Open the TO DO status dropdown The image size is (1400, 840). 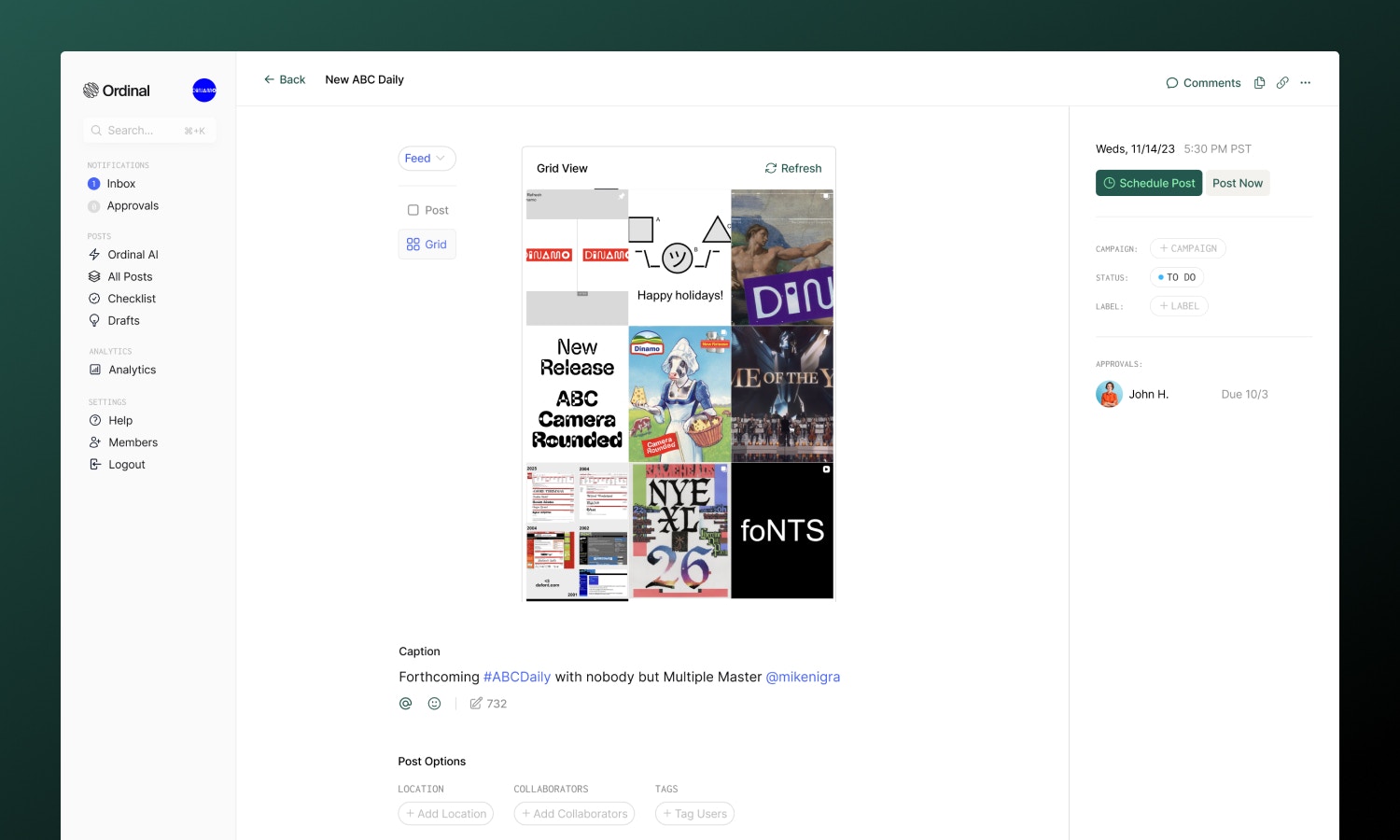click(x=1177, y=277)
